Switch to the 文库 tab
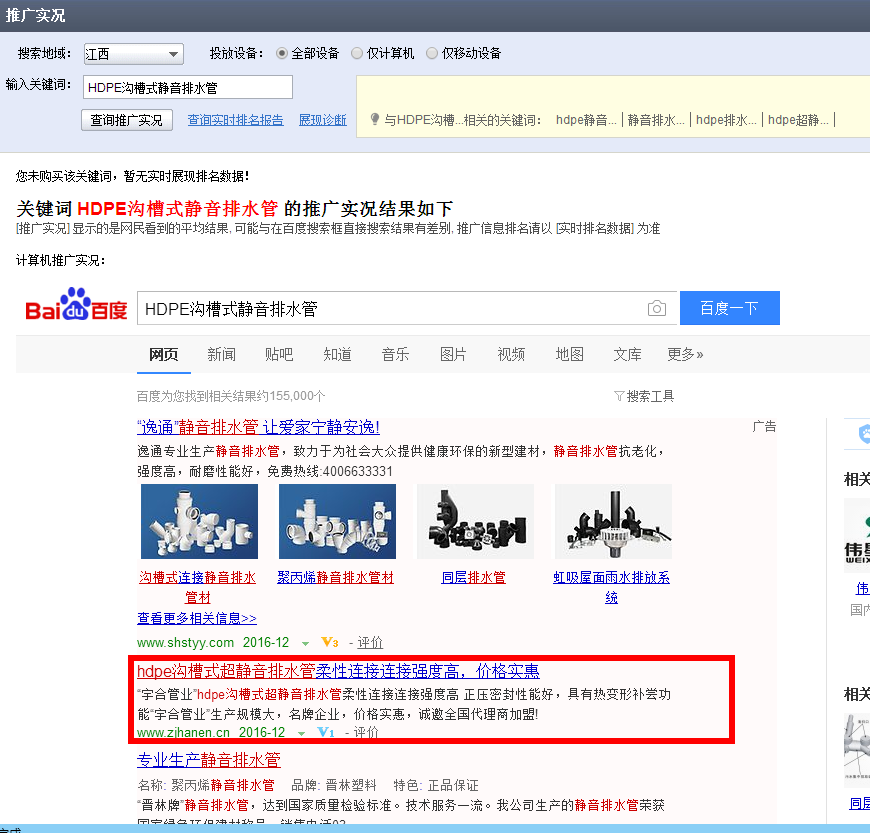Viewport: 870px width, 833px height. [x=628, y=354]
